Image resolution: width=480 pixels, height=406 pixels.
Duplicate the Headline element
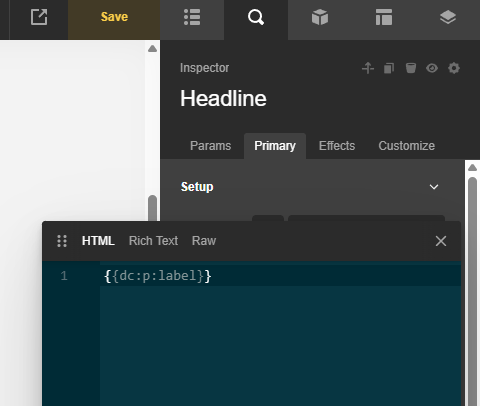click(389, 68)
